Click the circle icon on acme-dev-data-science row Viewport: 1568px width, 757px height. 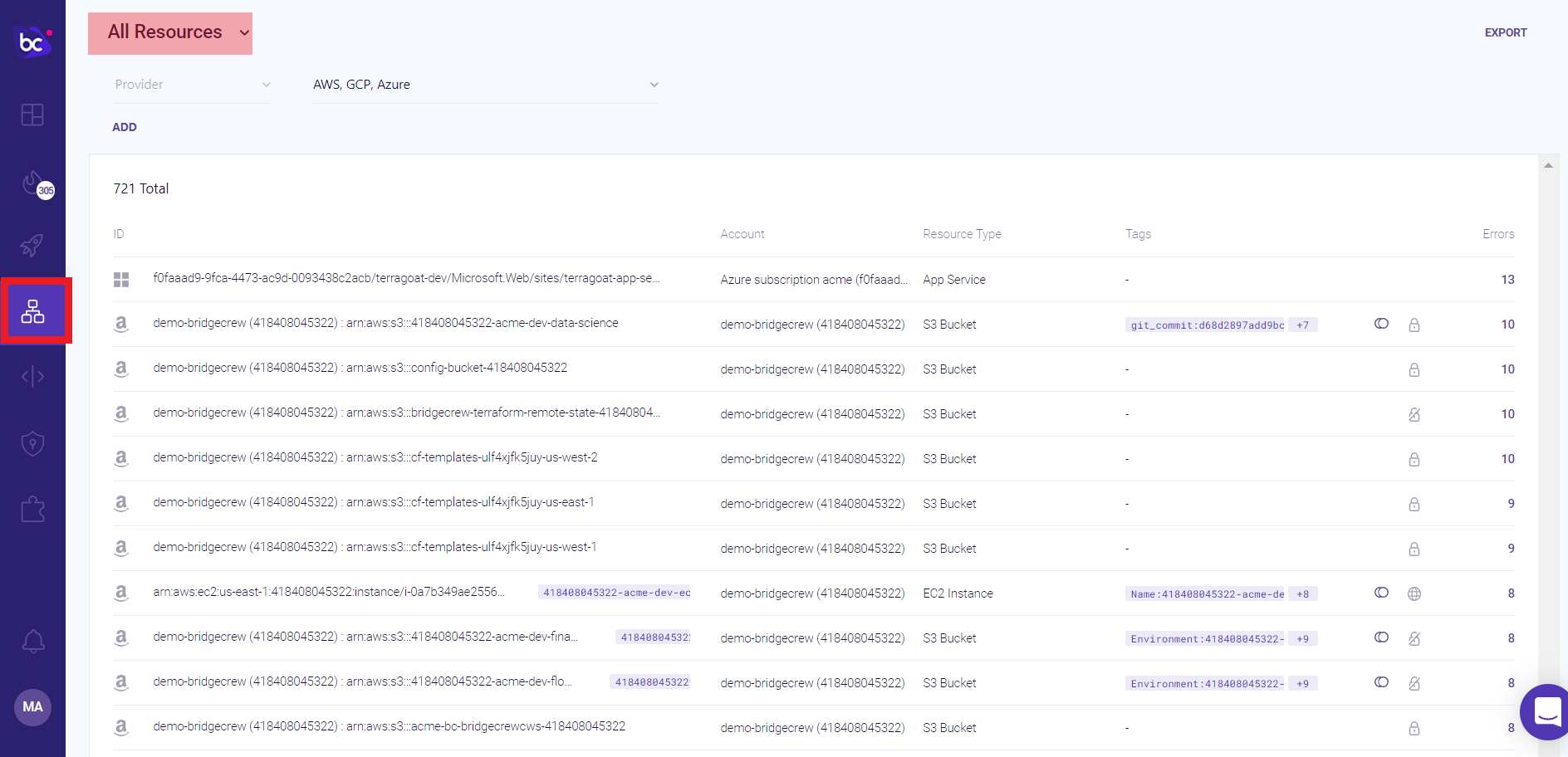coord(1381,324)
